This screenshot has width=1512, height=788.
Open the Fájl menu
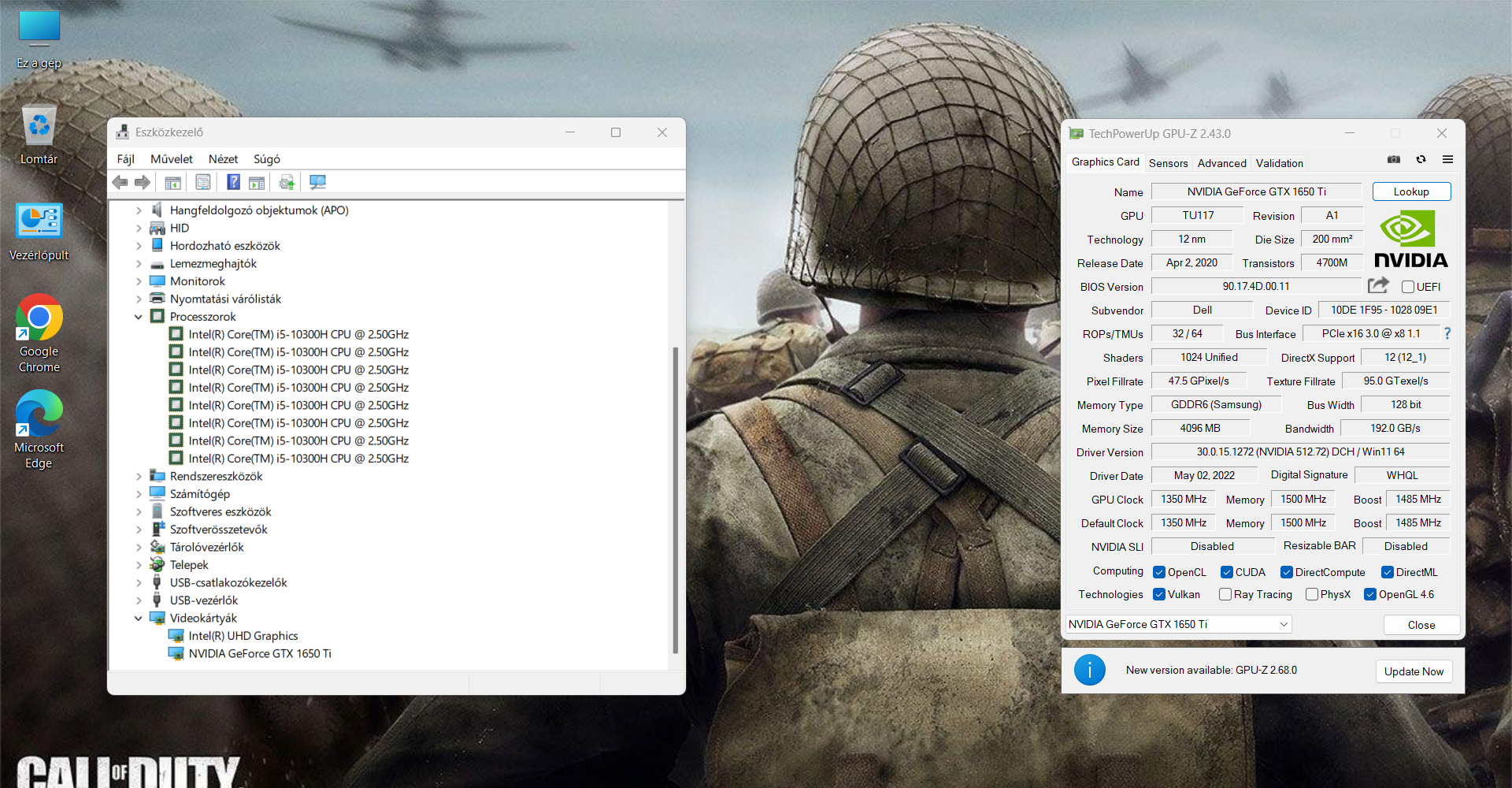[125, 159]
